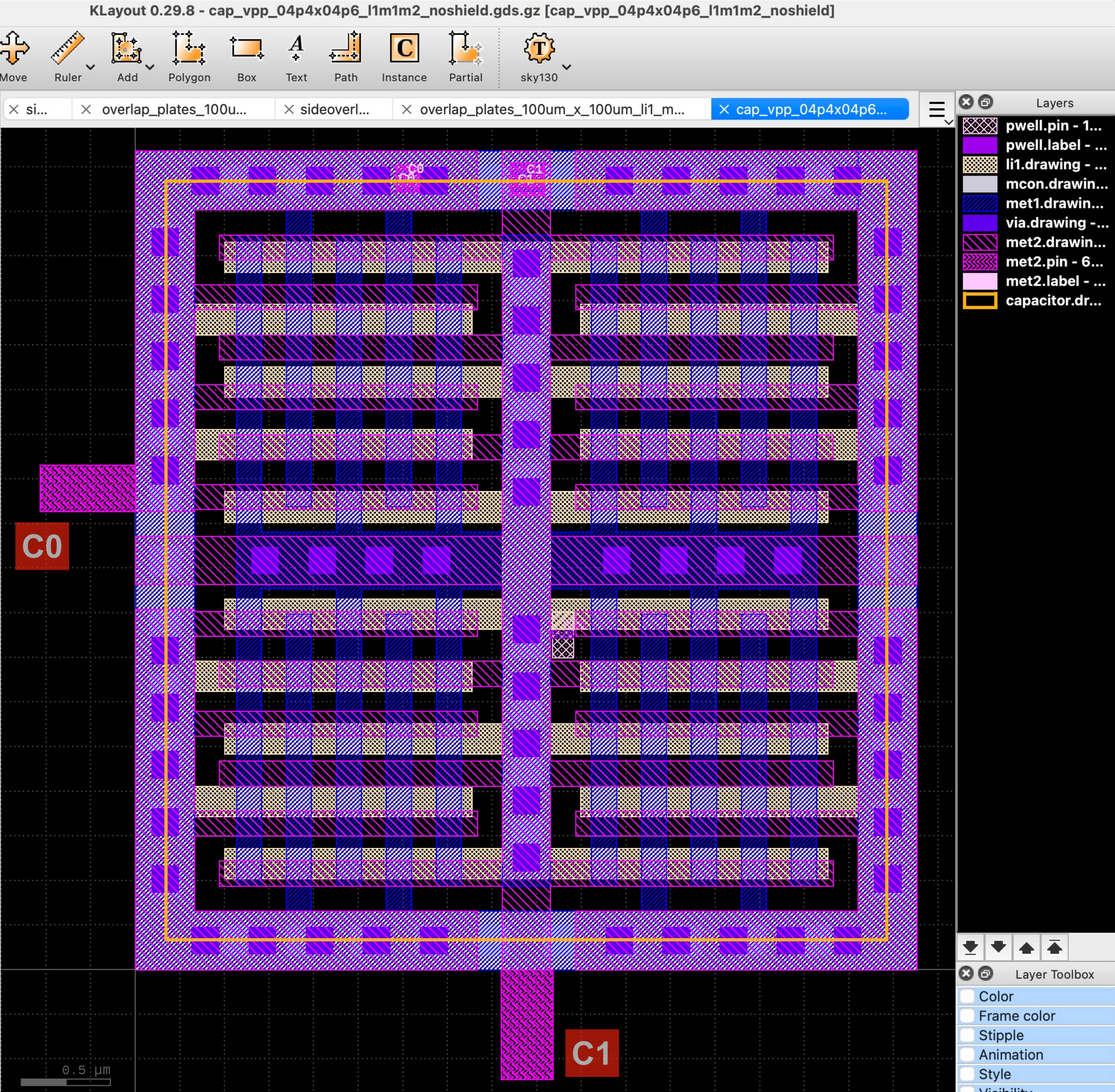This screenshot has height=1092, width=1115.
Task: Expand the Stipple section
Action: pos(1036,1035)
